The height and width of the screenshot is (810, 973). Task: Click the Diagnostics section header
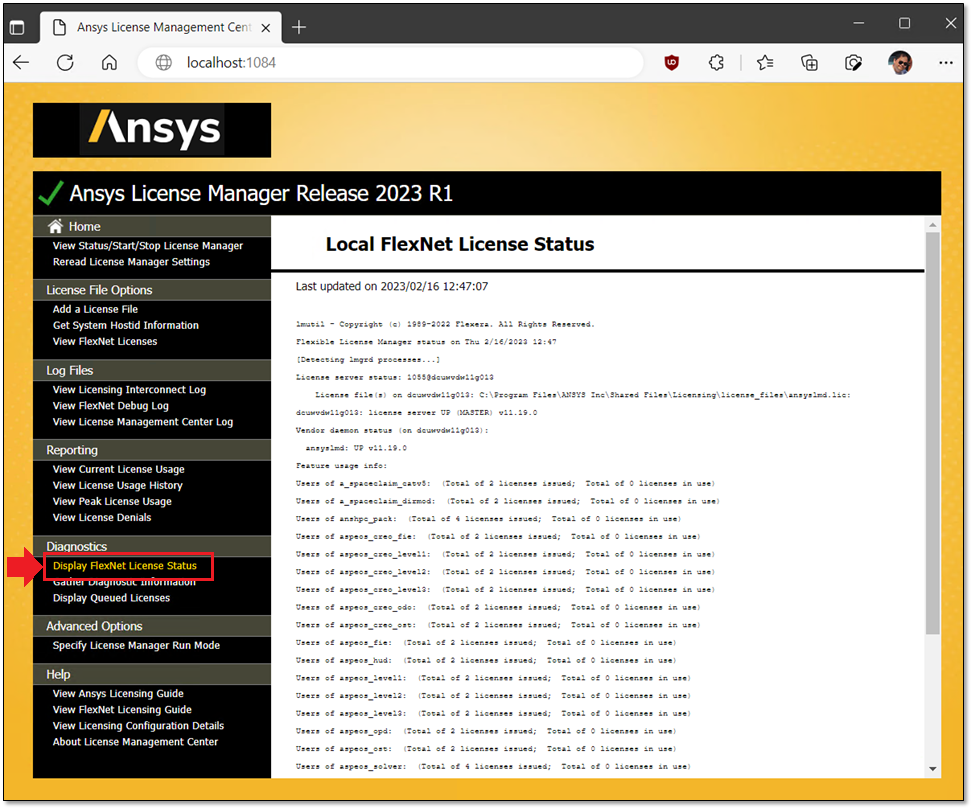pyautogui.click(x=152, y=546)
